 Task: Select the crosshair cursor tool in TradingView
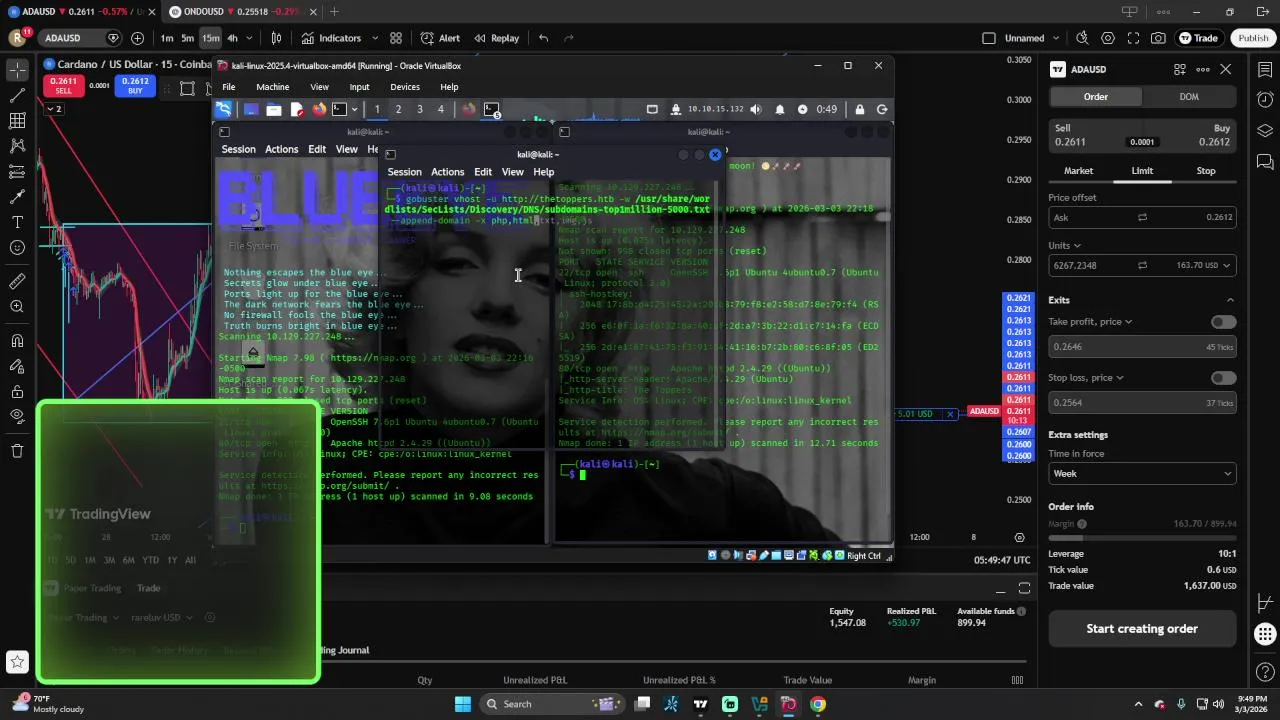[x=17, y=70]
